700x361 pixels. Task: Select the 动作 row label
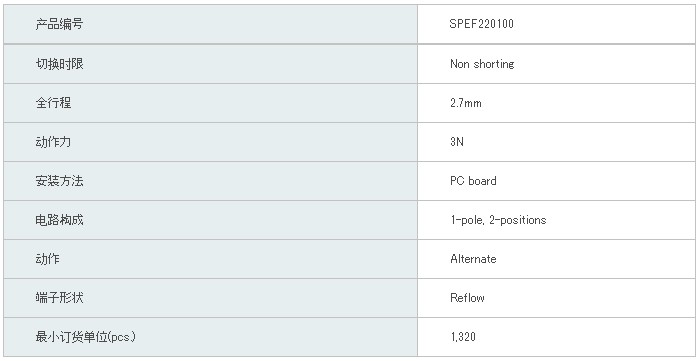tap(47, 259)
